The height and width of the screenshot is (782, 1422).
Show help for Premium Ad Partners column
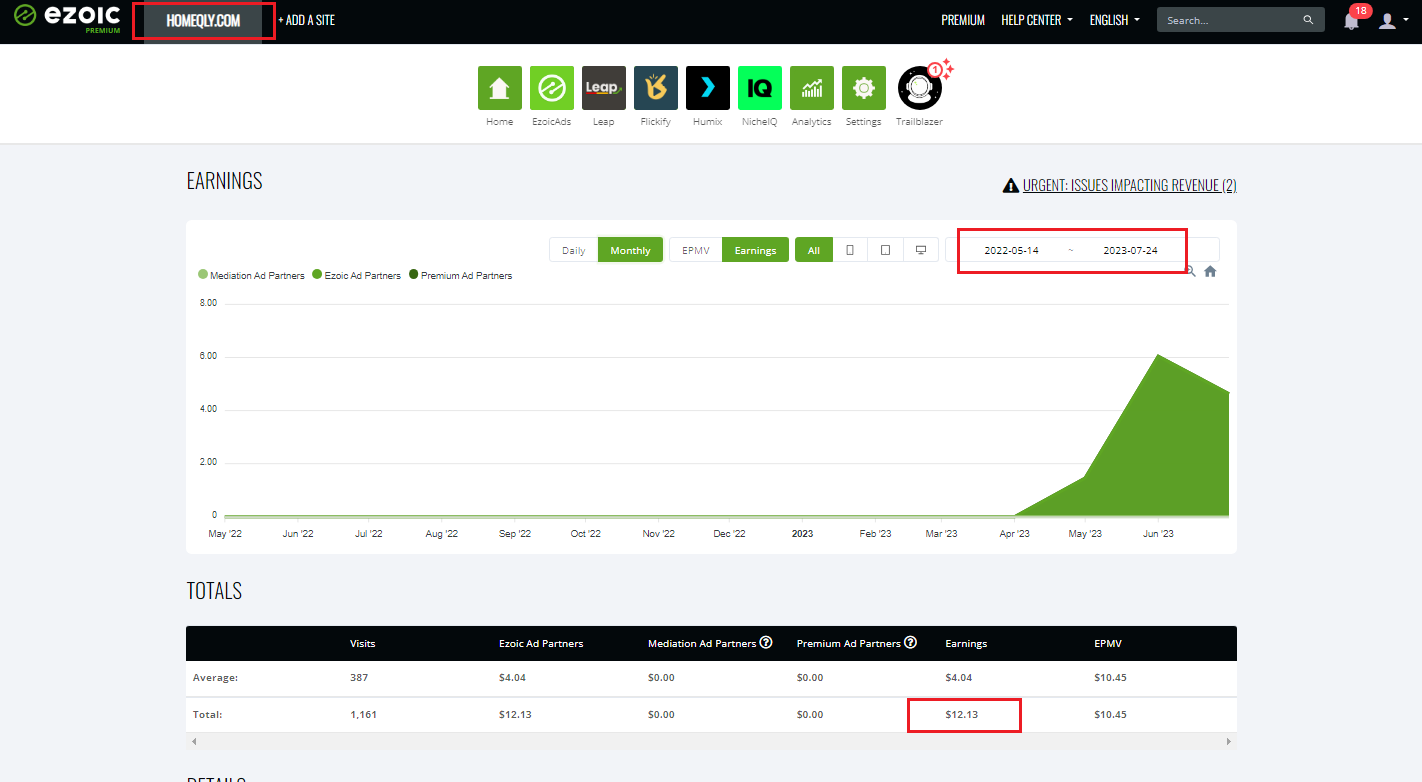911,642
